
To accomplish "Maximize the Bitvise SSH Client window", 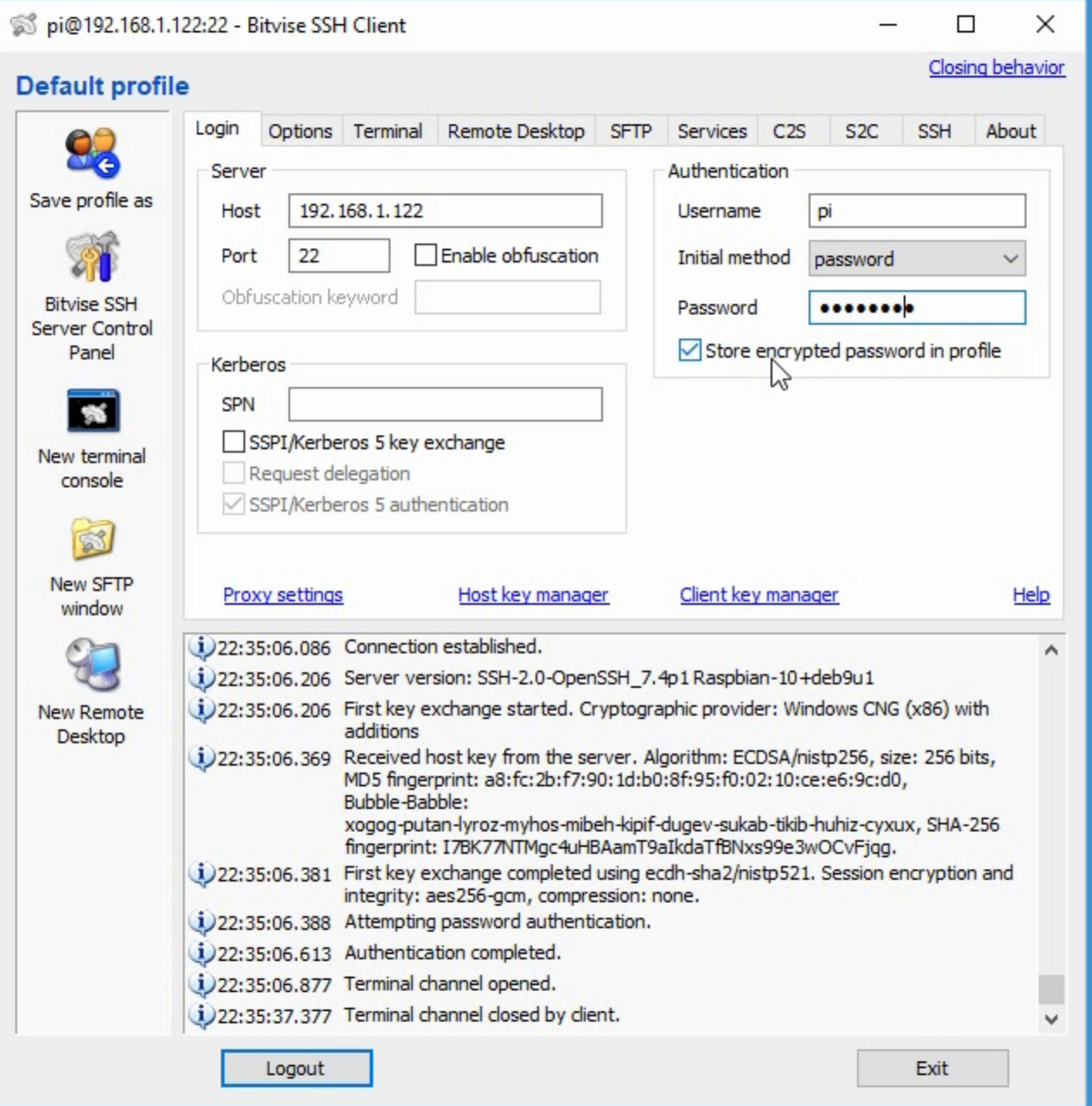I will (x=966, y=24).
